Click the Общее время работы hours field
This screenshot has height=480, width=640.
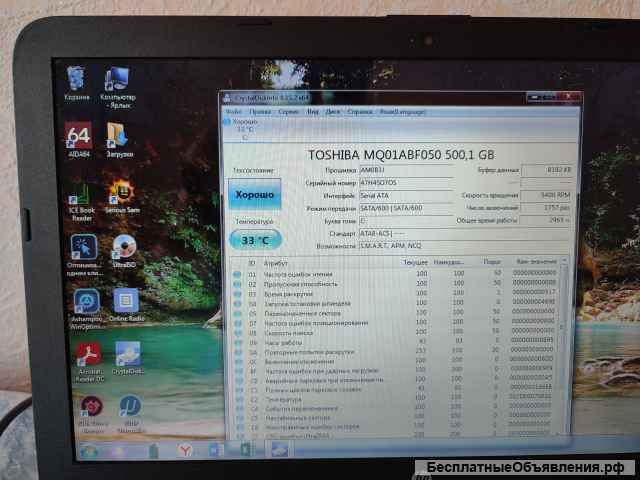click(547, 220)
